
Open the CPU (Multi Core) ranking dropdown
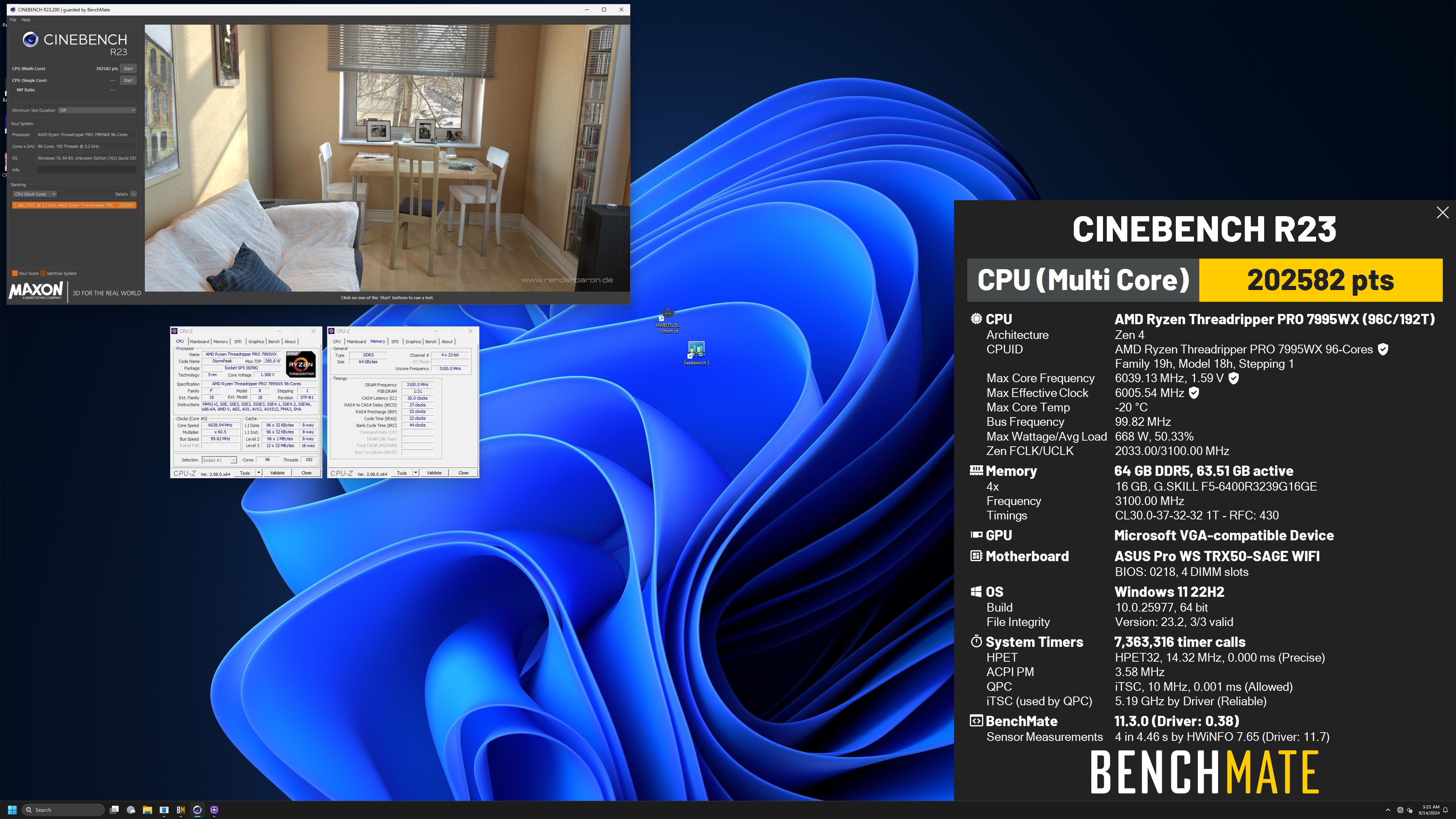point(35,194)
